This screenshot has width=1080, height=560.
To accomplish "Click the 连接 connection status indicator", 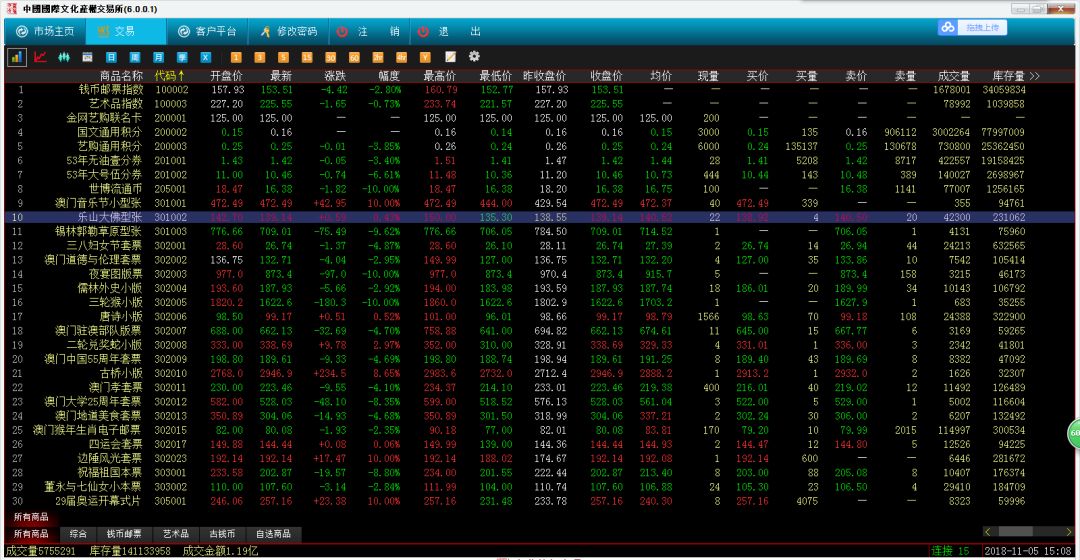I will coord(951,551).
